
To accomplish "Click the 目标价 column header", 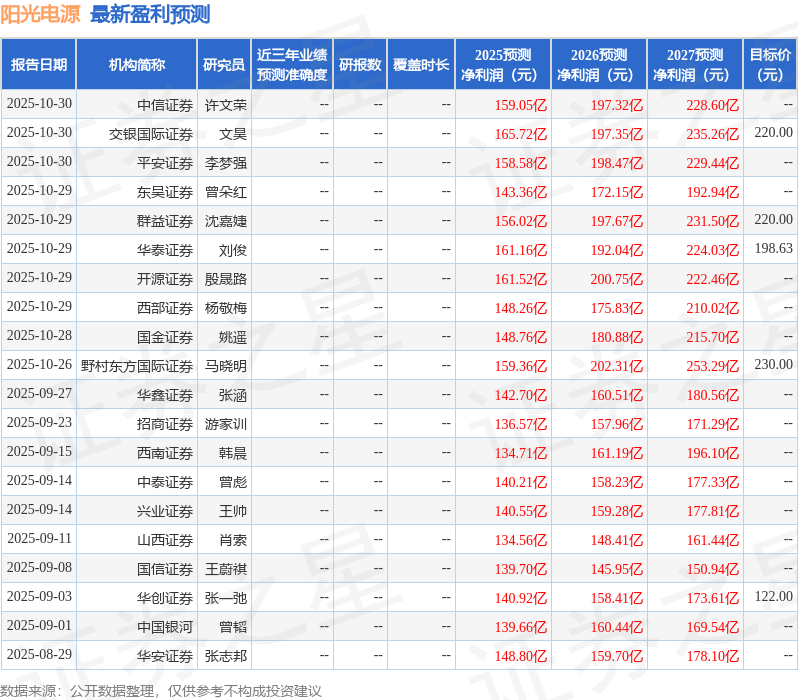I will pyautogui.click(x=770, y=65).
